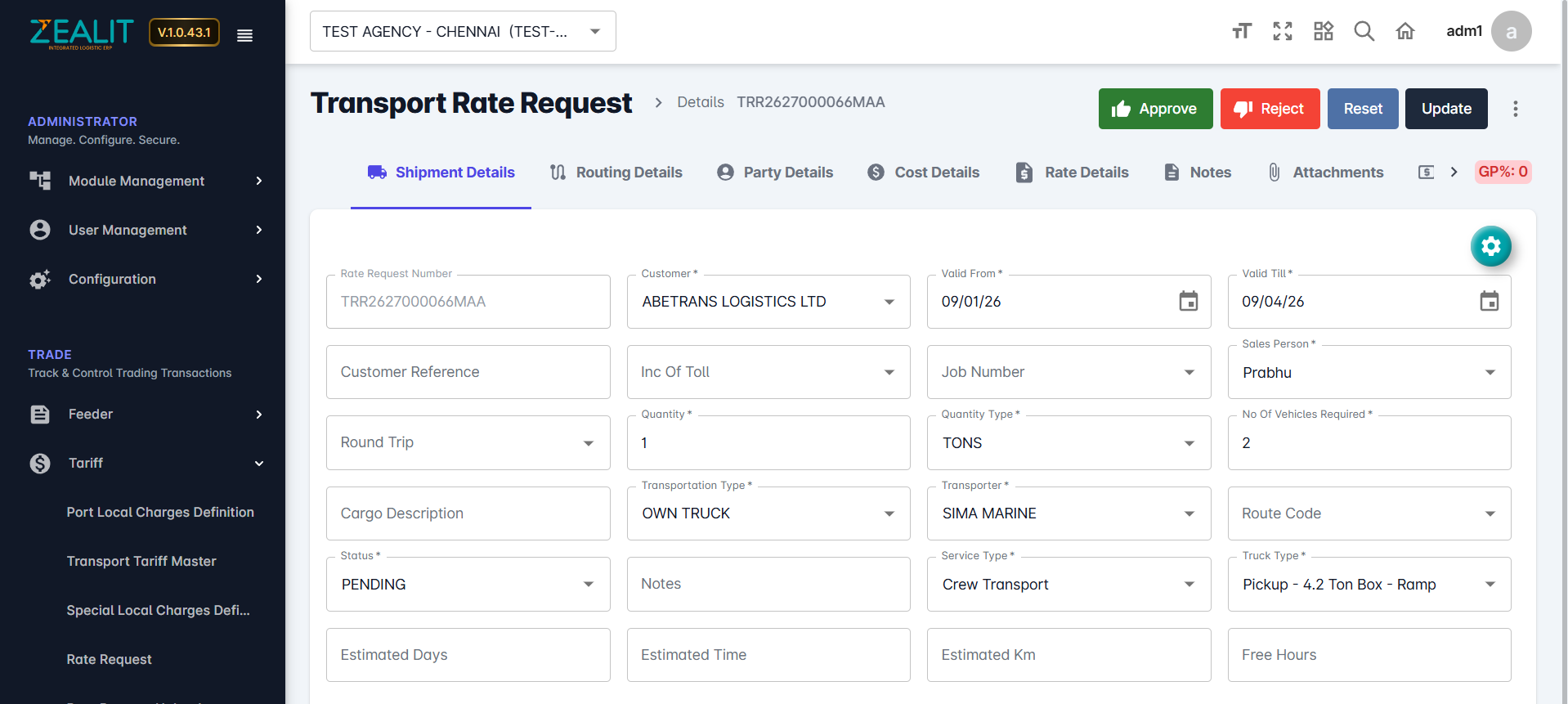Expand the agency selector dropdown
1568x704 pixels.
click(594, 32)
